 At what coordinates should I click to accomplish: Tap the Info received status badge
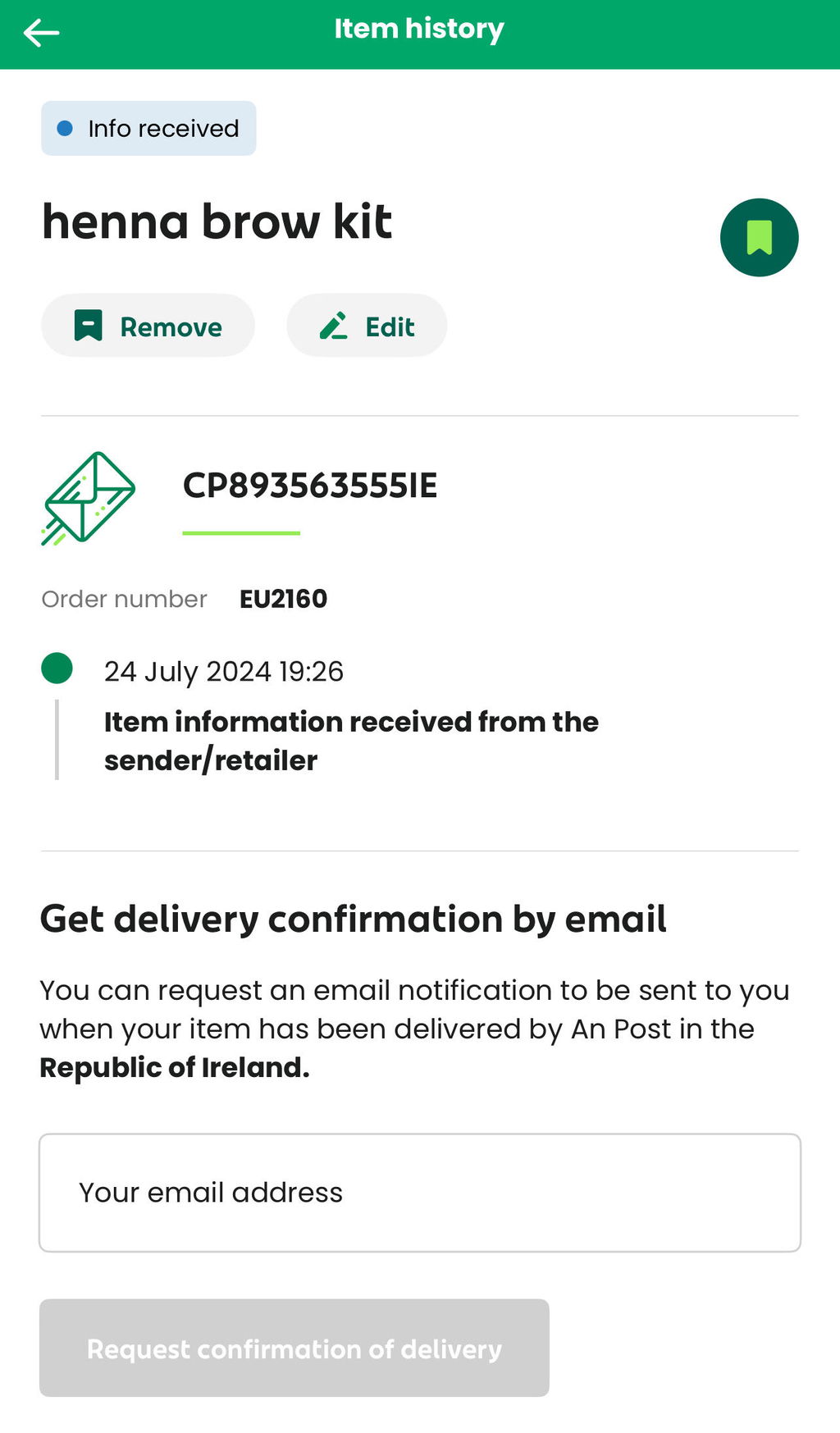tap(148, 128)
